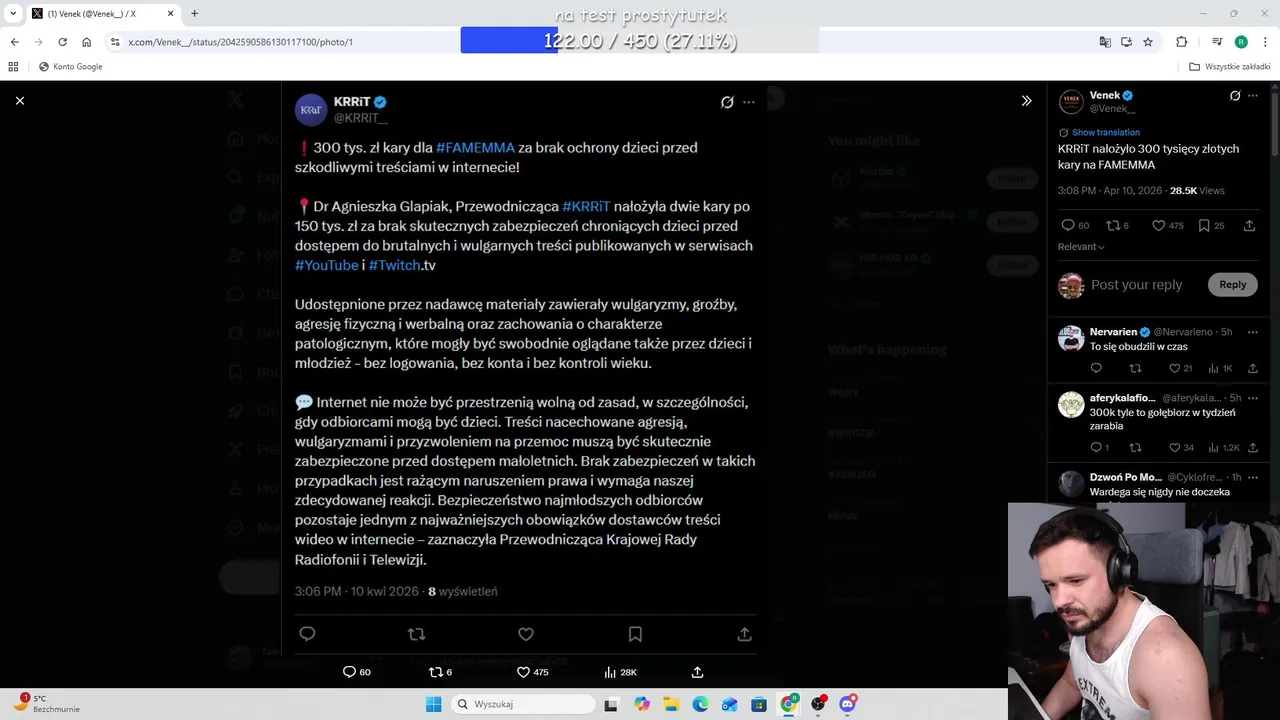
Task: Open Grok icon on KRRiT post
Action: 727,102
